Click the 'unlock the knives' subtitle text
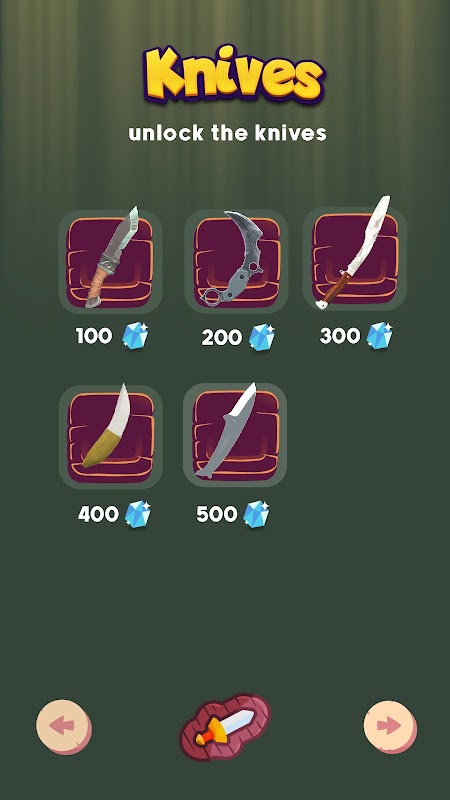The width and height of the screenshot is (450, 800). click(228, 133)
